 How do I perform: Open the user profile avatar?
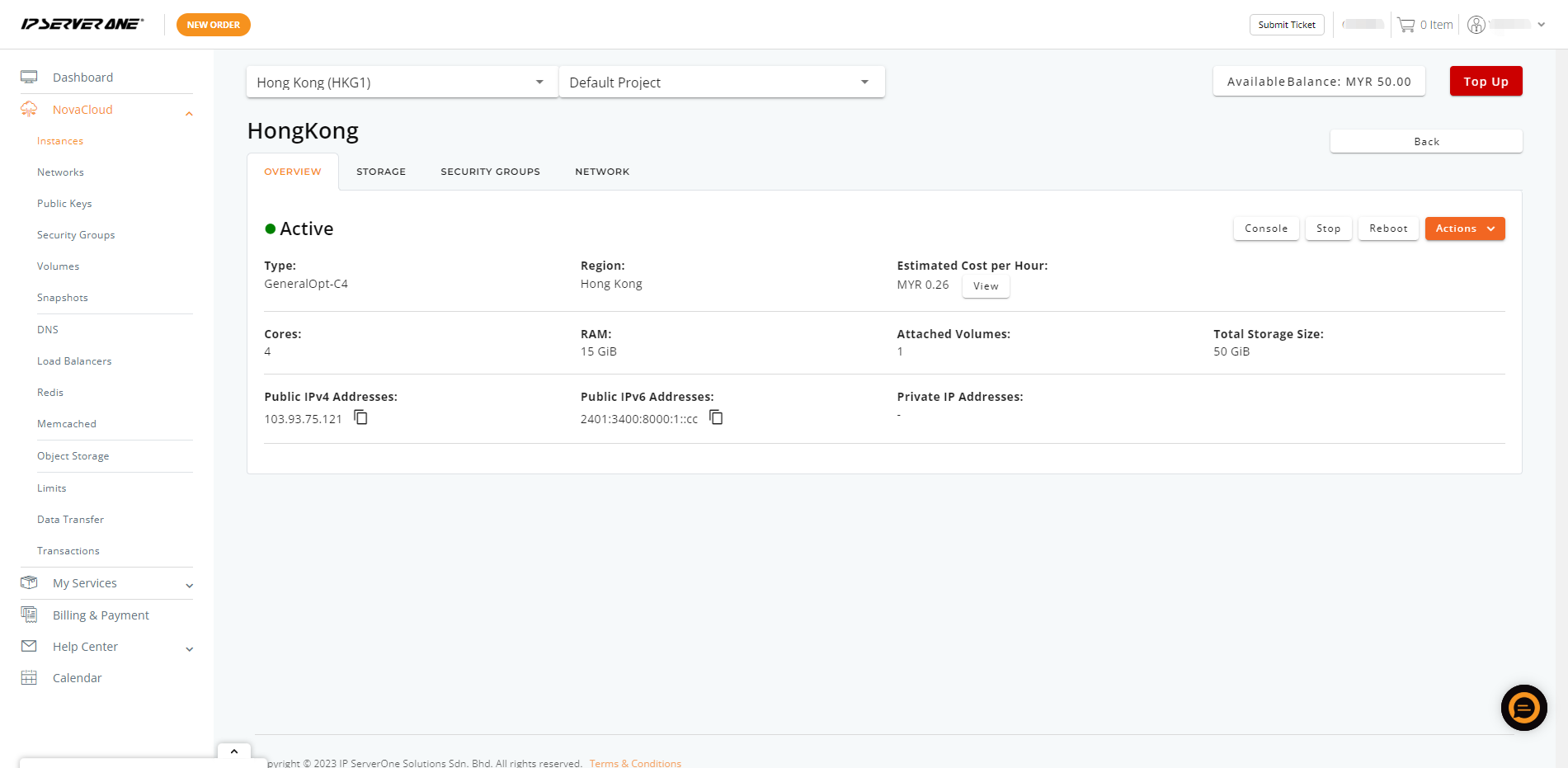point(1476,25)
